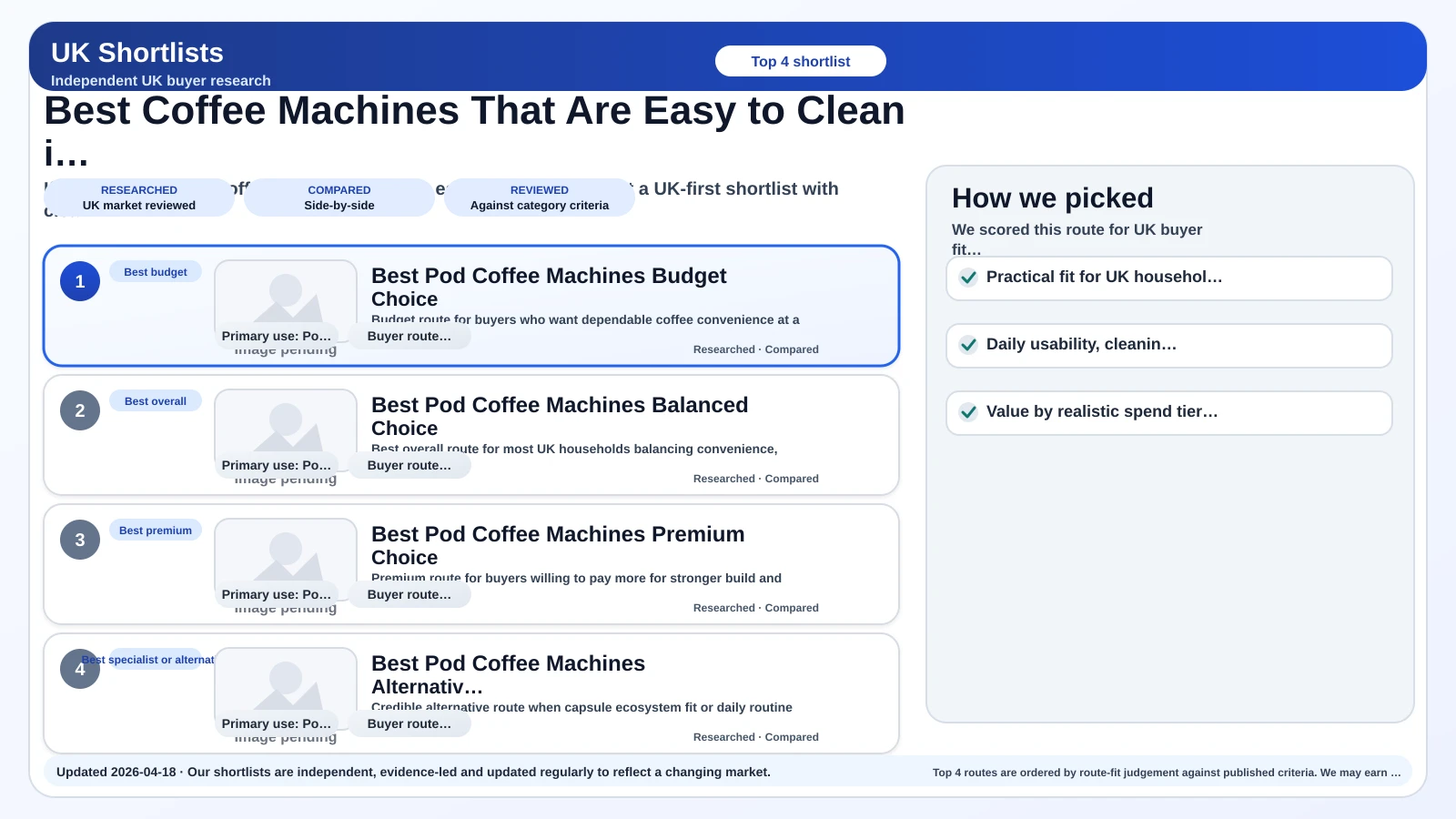
Task: Open Best Pod Coffee Machines Alternative title
Action: pyautogui.click(x=508, y=675)
